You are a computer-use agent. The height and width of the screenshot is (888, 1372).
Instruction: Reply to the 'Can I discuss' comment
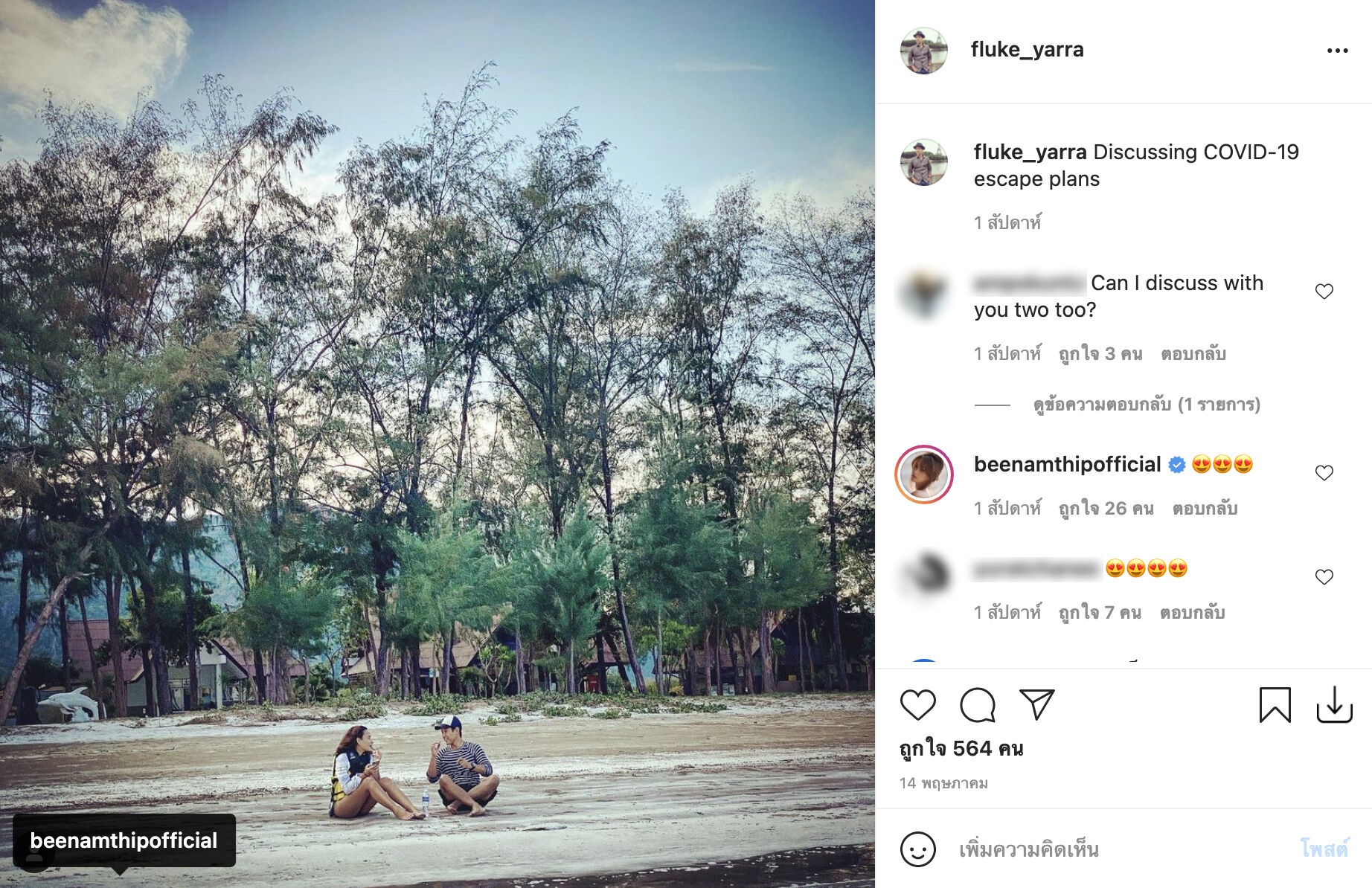tap(1193, 354)
